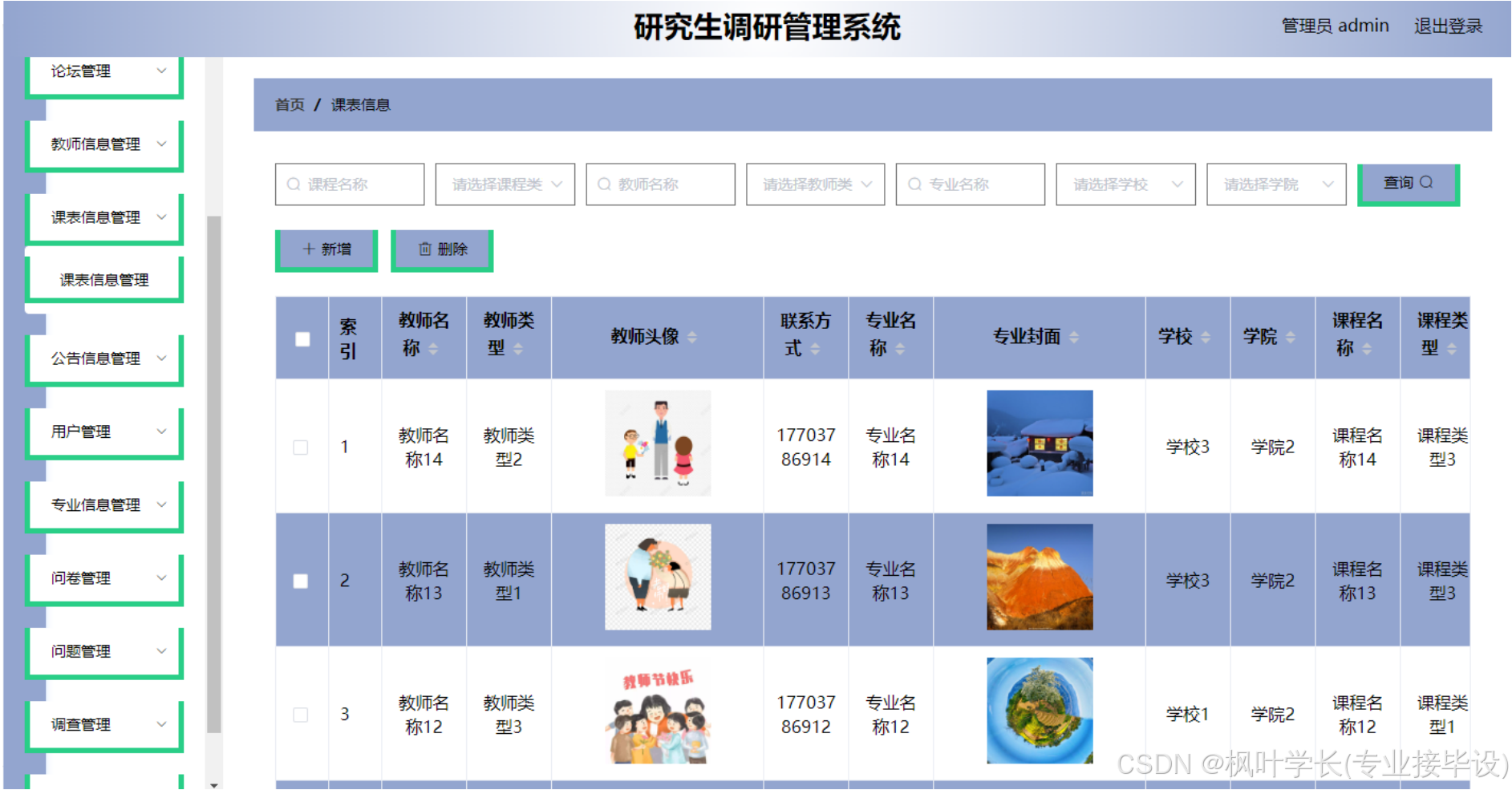Expand the 论坛管理 menu chevron
The width and height of the screenshot is (1512, 790).
coord(161,71)
